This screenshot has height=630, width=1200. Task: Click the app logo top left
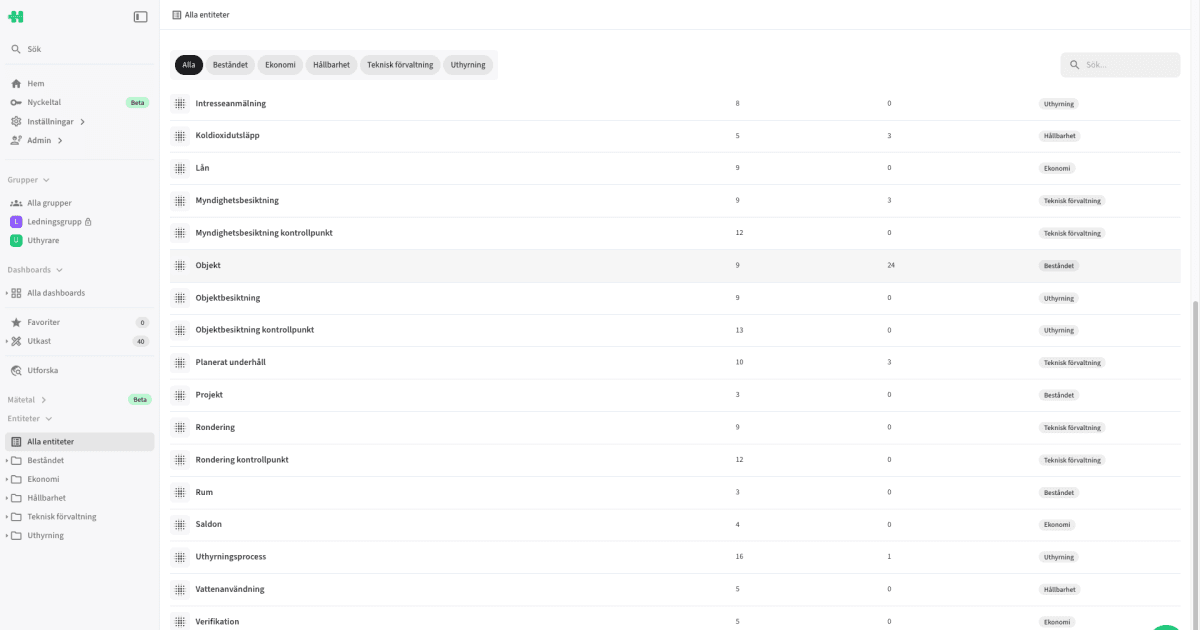17,16
